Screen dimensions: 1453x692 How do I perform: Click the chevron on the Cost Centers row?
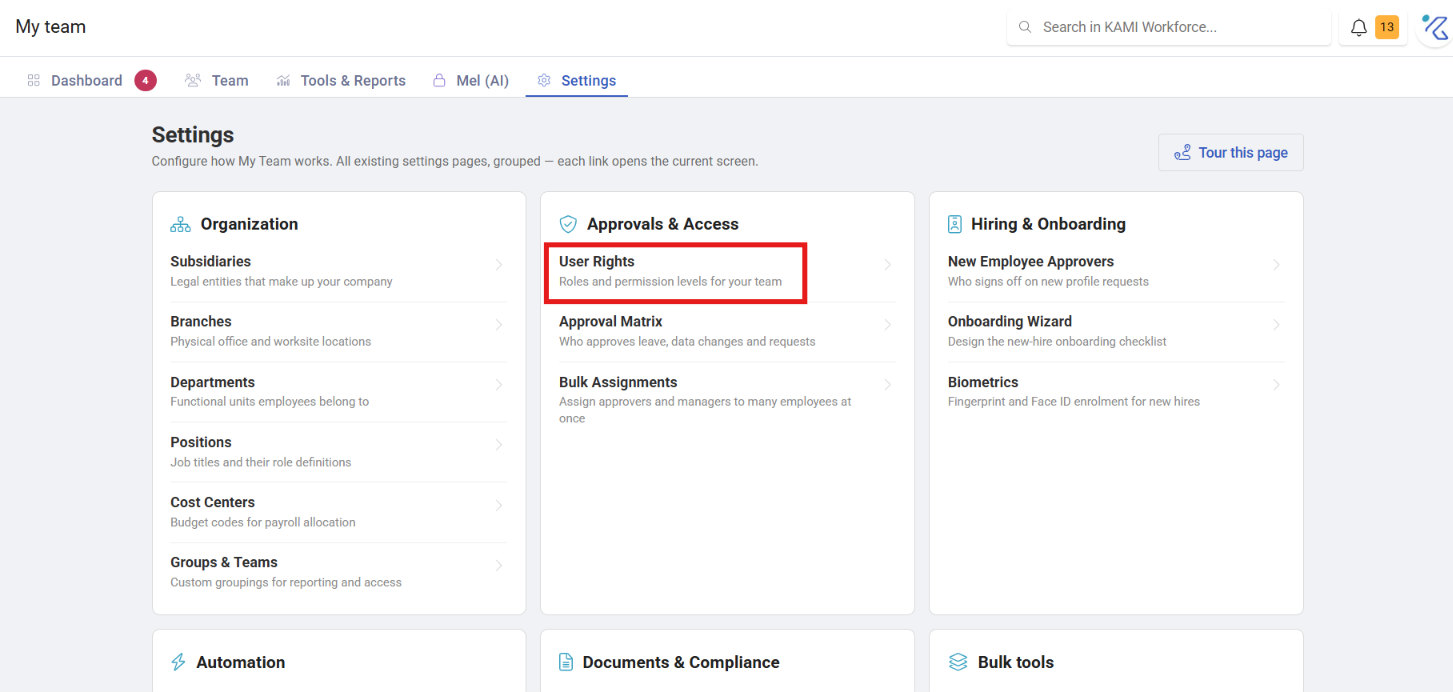499,505
